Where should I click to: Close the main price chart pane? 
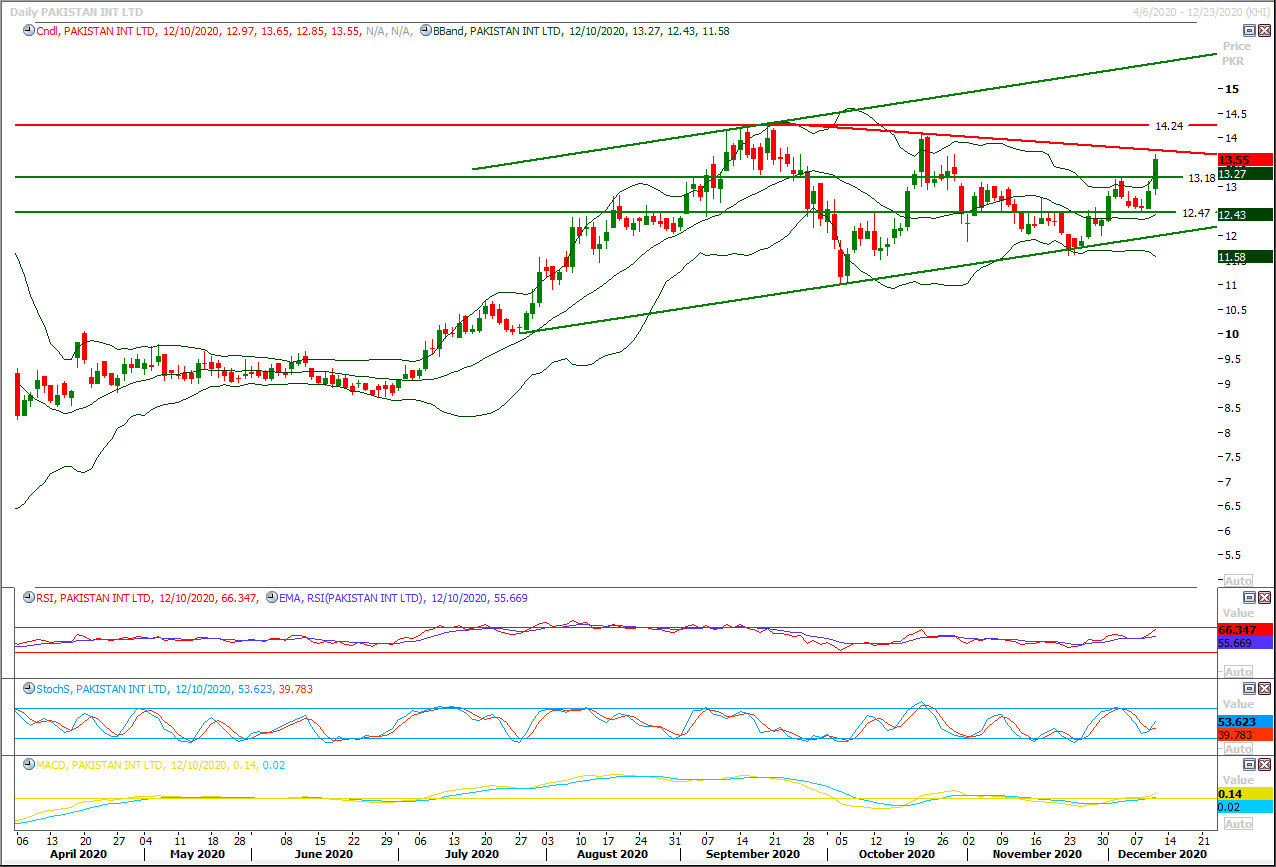coord(1263,31)
